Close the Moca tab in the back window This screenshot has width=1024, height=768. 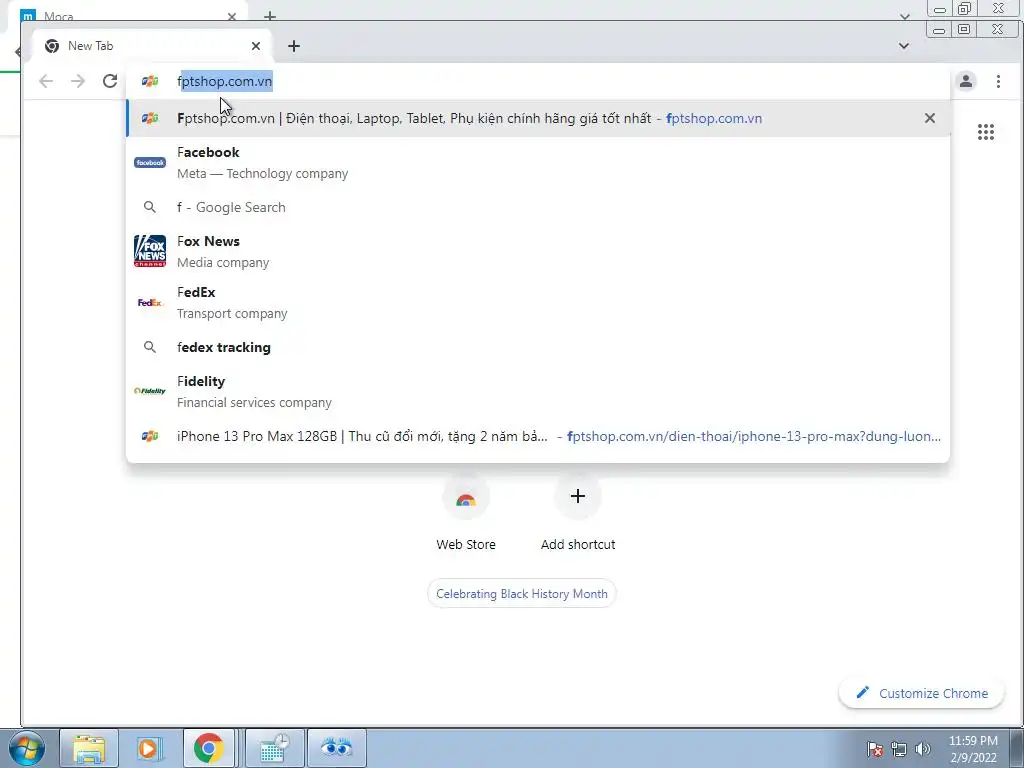click(232, 16)
